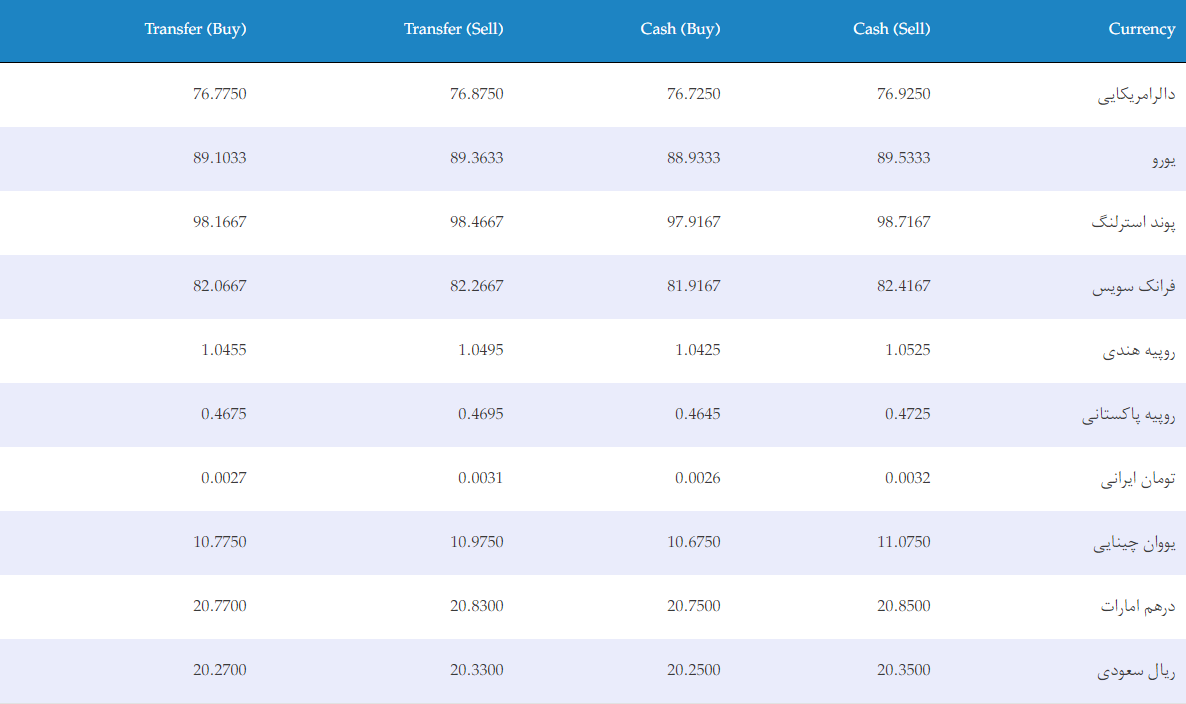The height and width of the screenshot is (704, 1186).
Task: Select the یووان چینایی currency name
Action: point(1134,543)
